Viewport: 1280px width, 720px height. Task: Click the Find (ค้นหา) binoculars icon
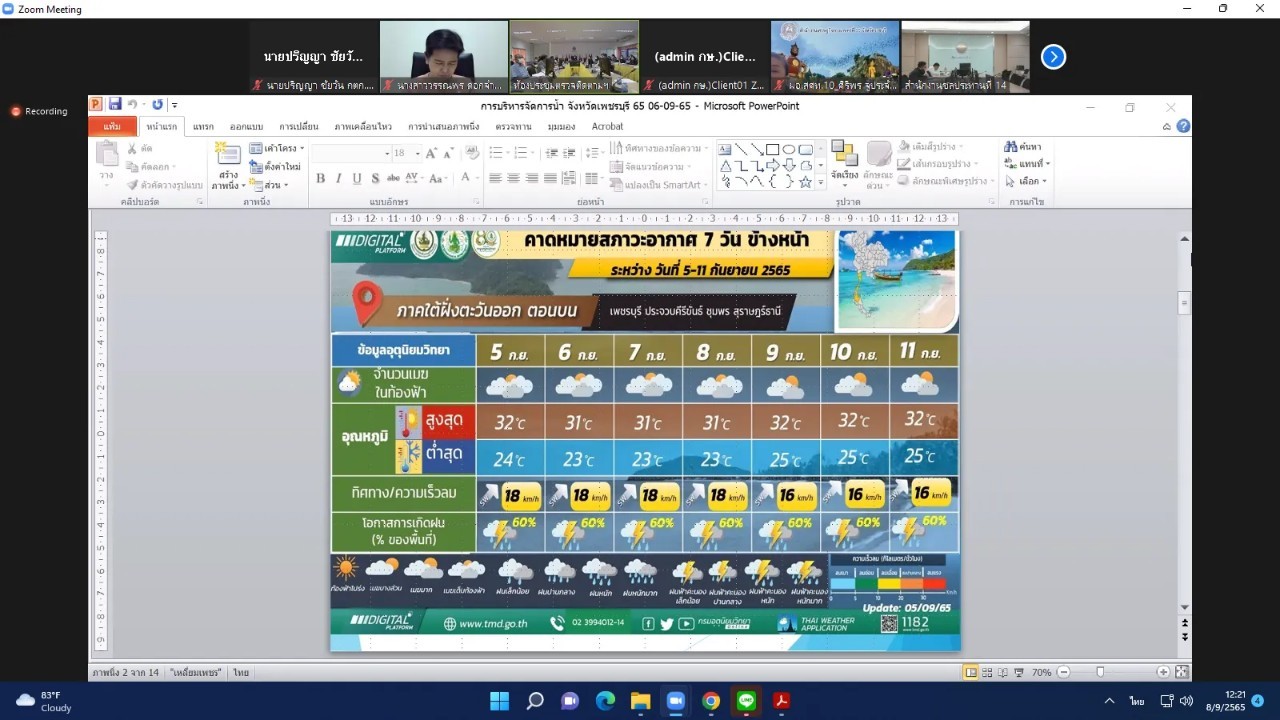(1011, 147)
